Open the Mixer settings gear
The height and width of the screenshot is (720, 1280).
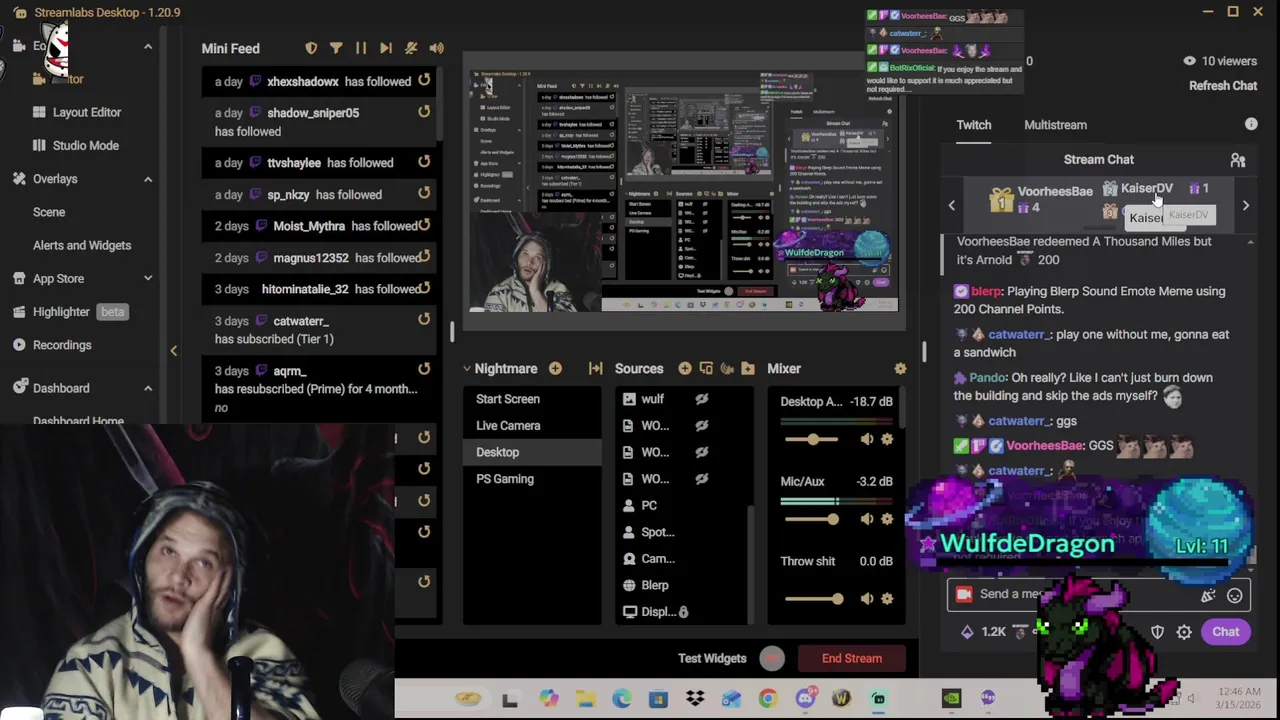point(900,368)
